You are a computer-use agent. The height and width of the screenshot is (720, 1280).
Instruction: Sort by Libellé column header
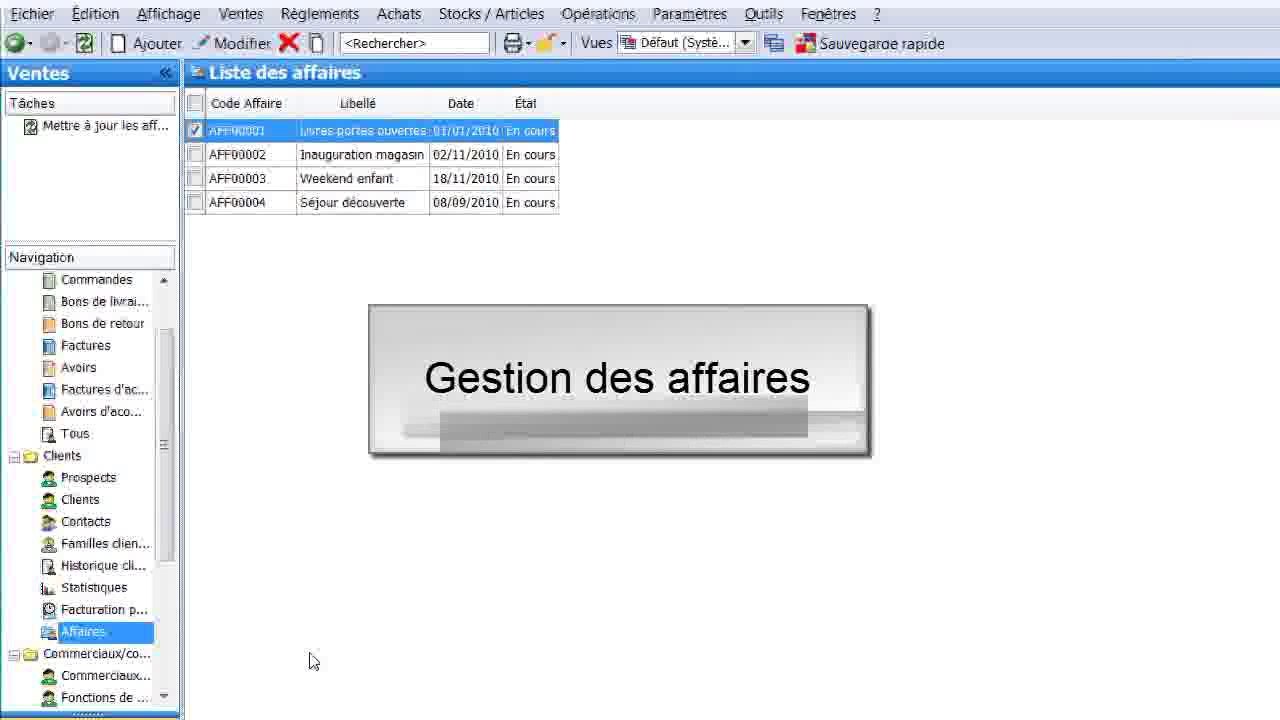(358, 103)
